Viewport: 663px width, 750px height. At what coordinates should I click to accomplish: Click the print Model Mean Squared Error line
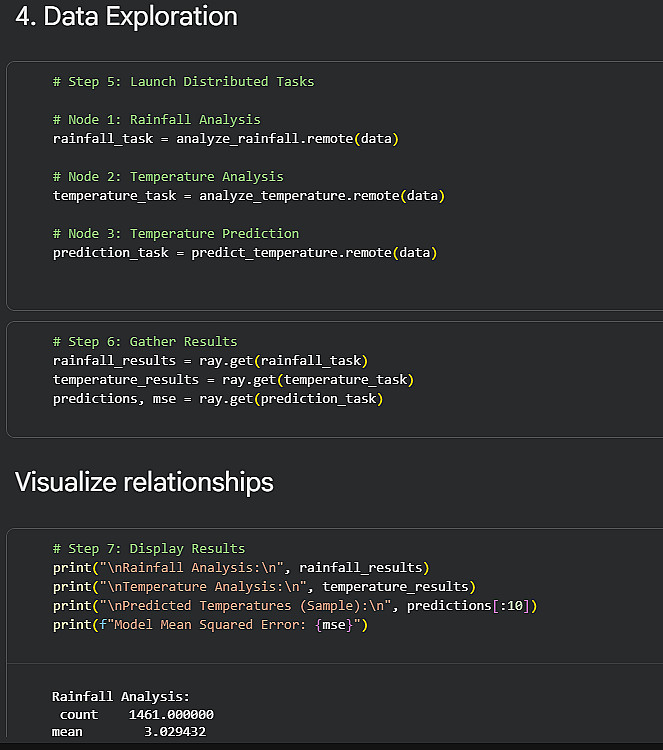pyautogui.click(x=211, y=624)
